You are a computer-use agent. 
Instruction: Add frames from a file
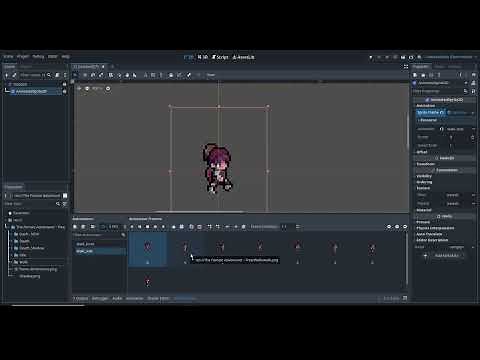[174, 227]
